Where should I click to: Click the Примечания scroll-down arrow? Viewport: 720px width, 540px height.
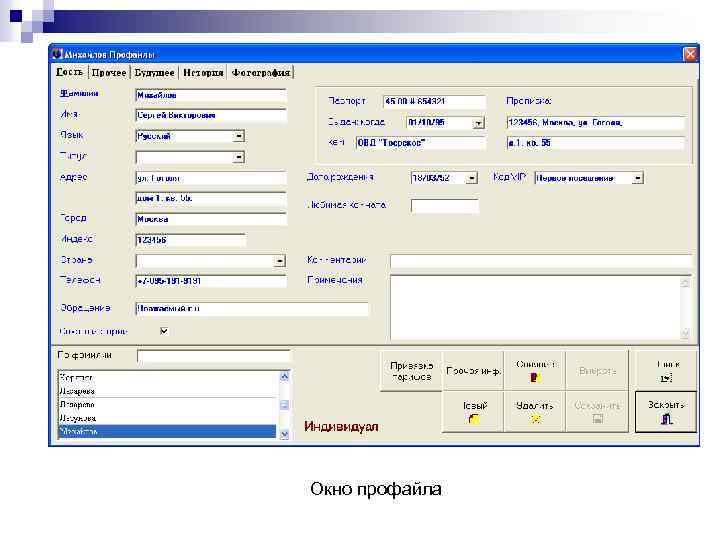coord(685,333)
